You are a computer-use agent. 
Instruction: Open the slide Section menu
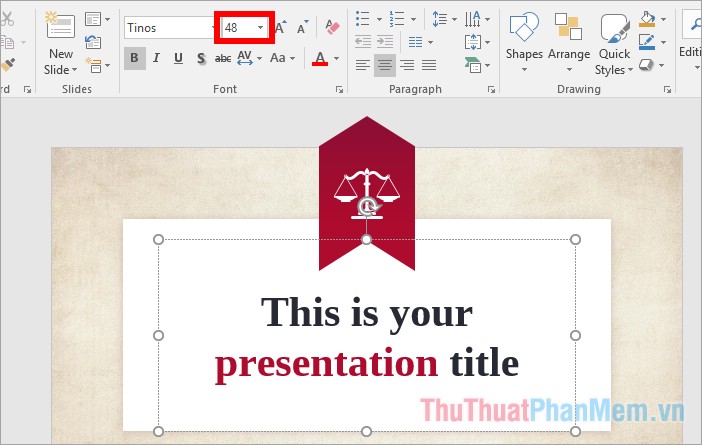[97, 65]
